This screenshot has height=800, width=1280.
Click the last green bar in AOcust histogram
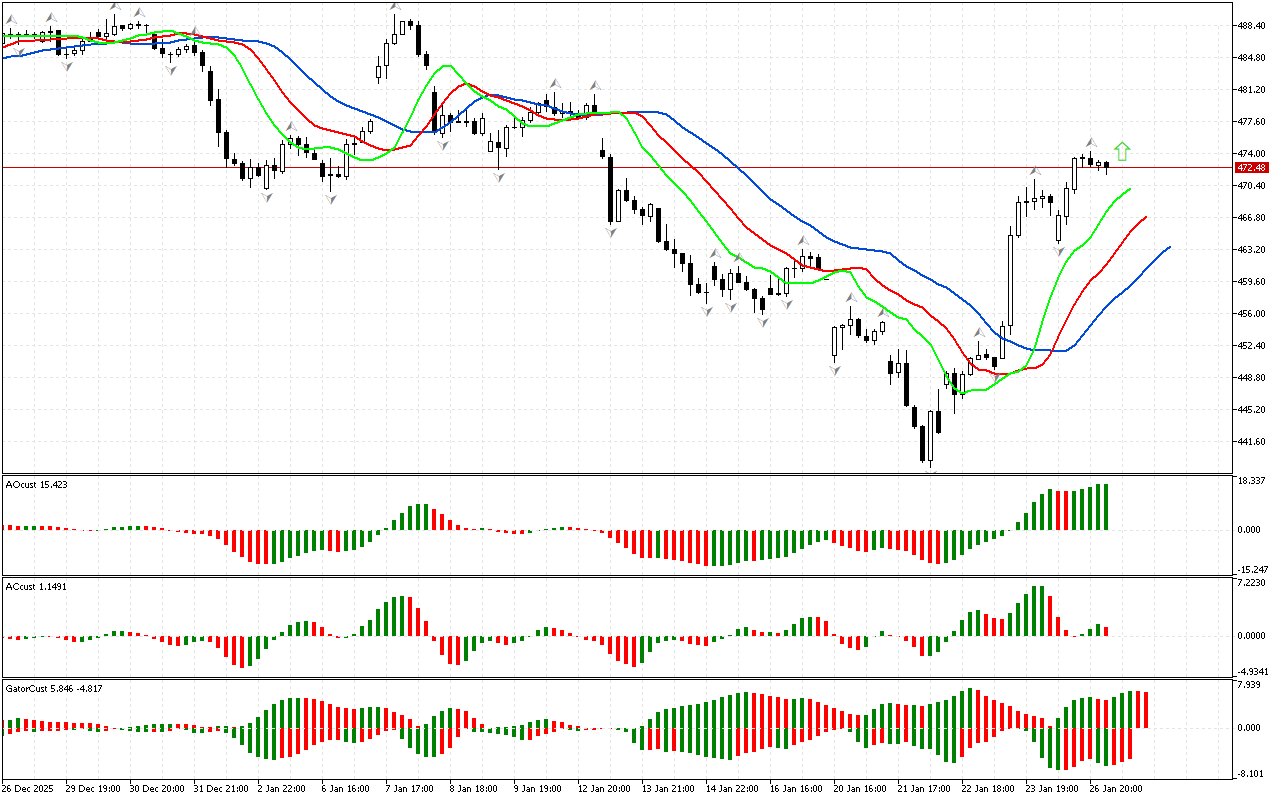click(1106, 507)
